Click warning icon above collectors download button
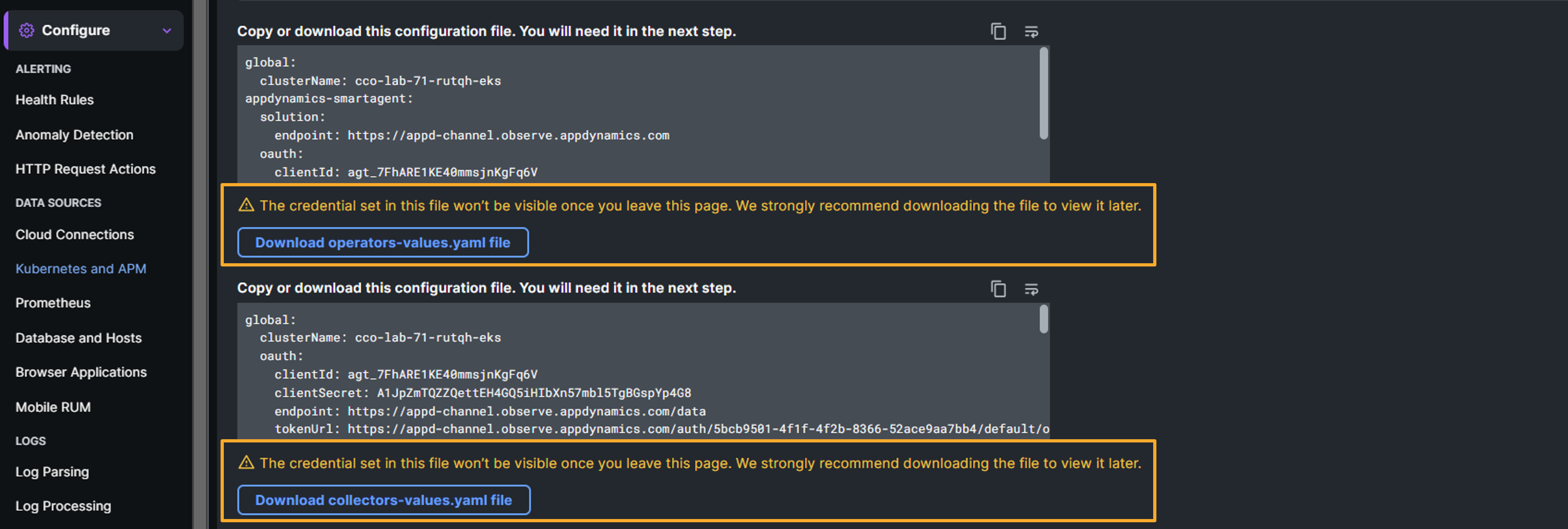Image resolution: width=1568 pixels, height=529 pixels. (246, 463)
